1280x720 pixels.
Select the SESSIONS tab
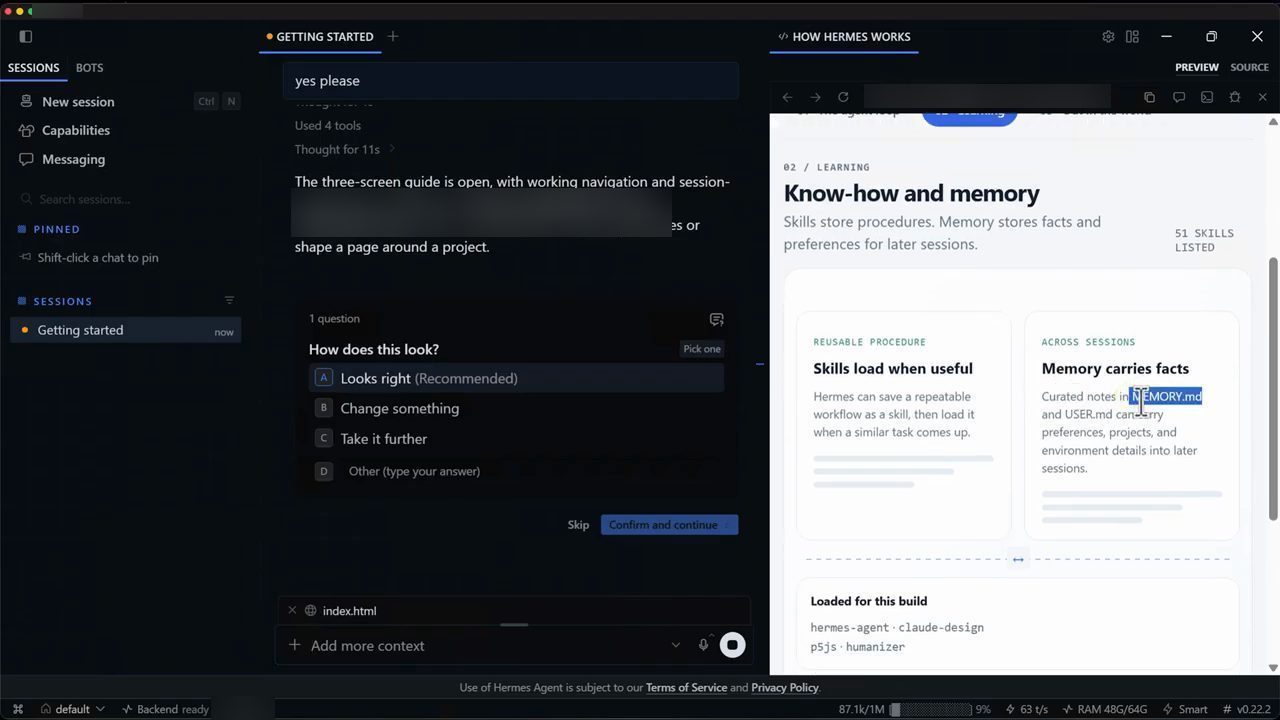[x=34, y=68]
